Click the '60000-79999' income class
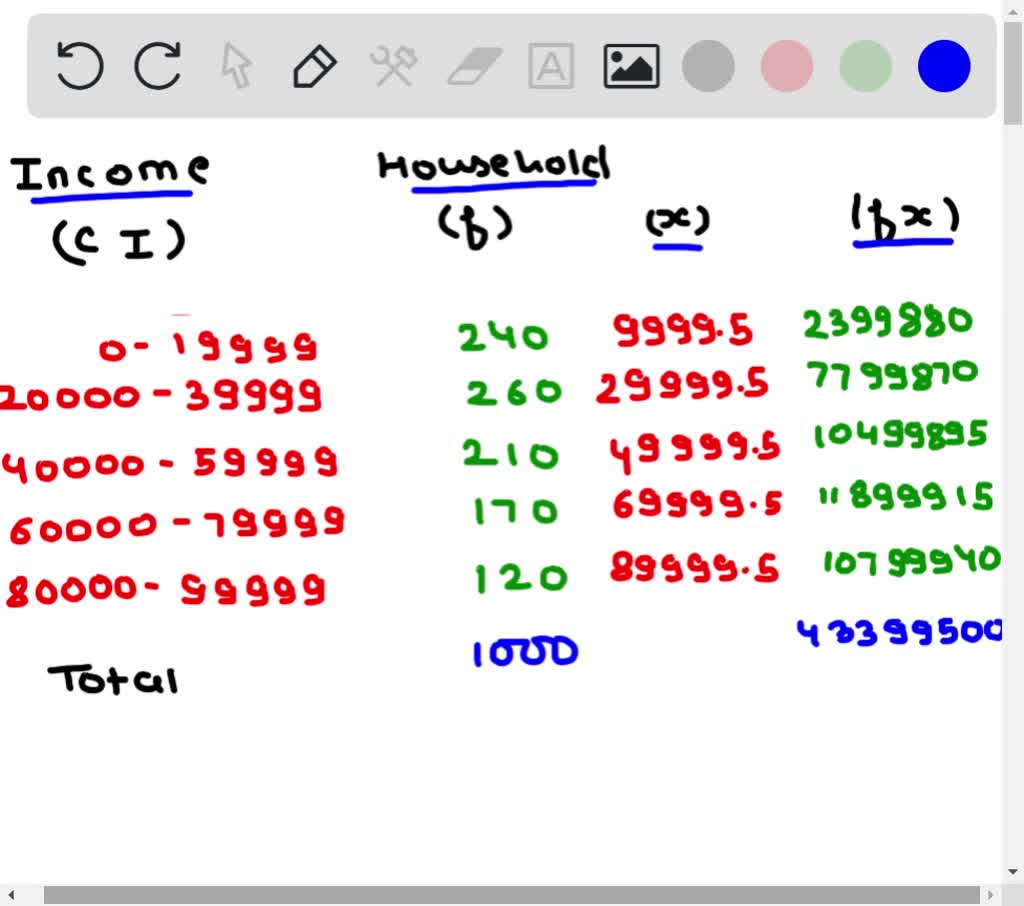The width and height of the screenshot is (1024, 906). 176,525
